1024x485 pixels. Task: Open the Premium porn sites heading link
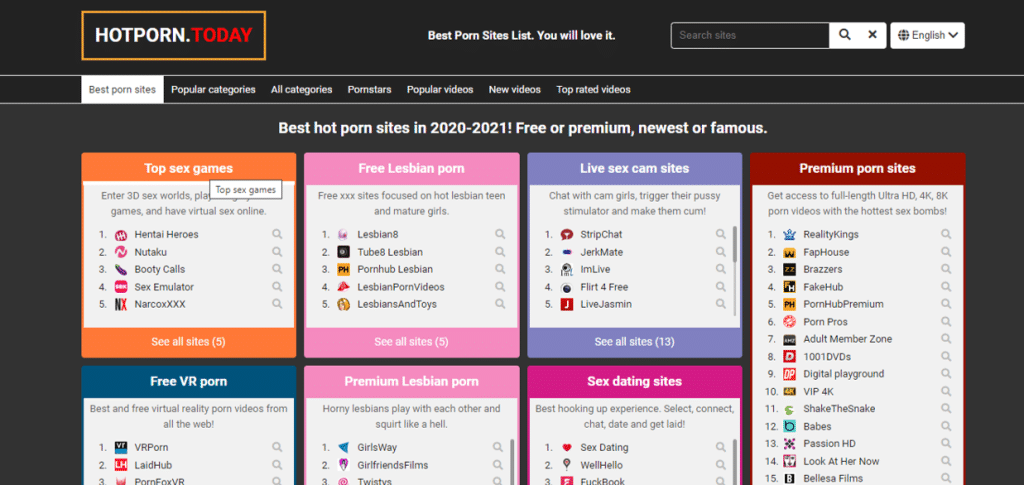pos(857,168)
